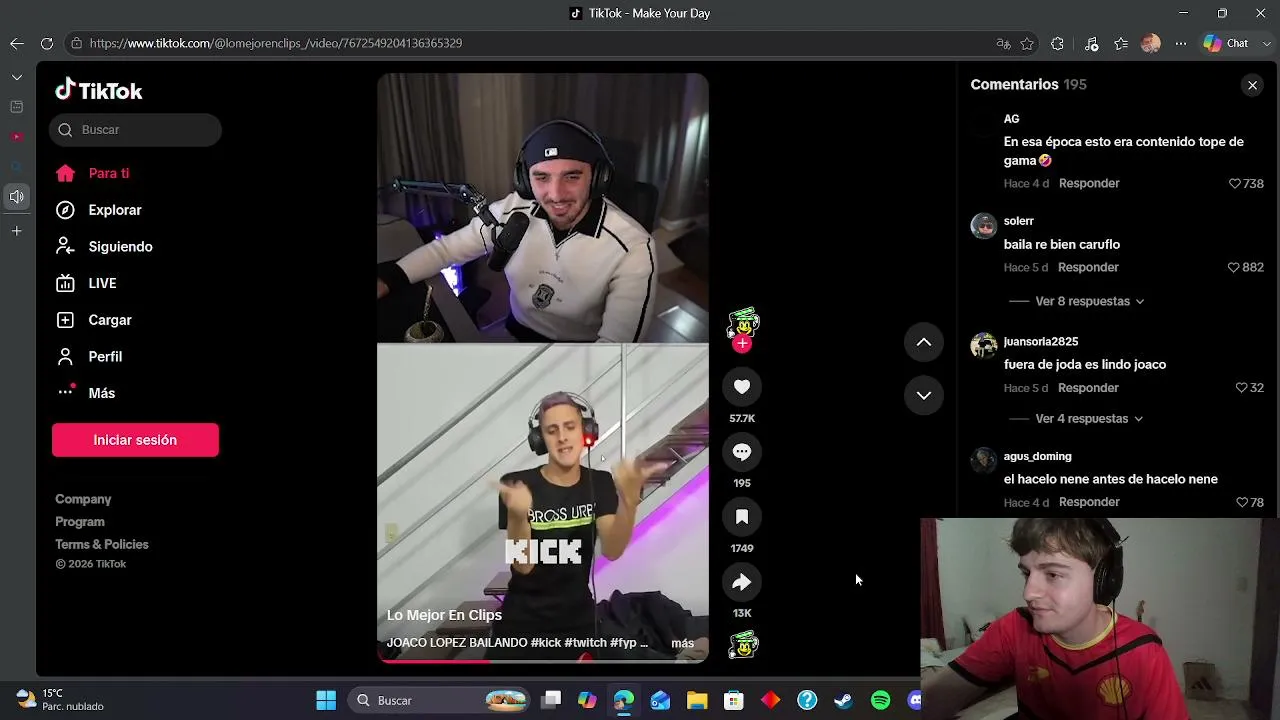Screen dimensions: 1280x720
Task: Open the browser extensions puzzle icon
Action: click(1058, 43)
